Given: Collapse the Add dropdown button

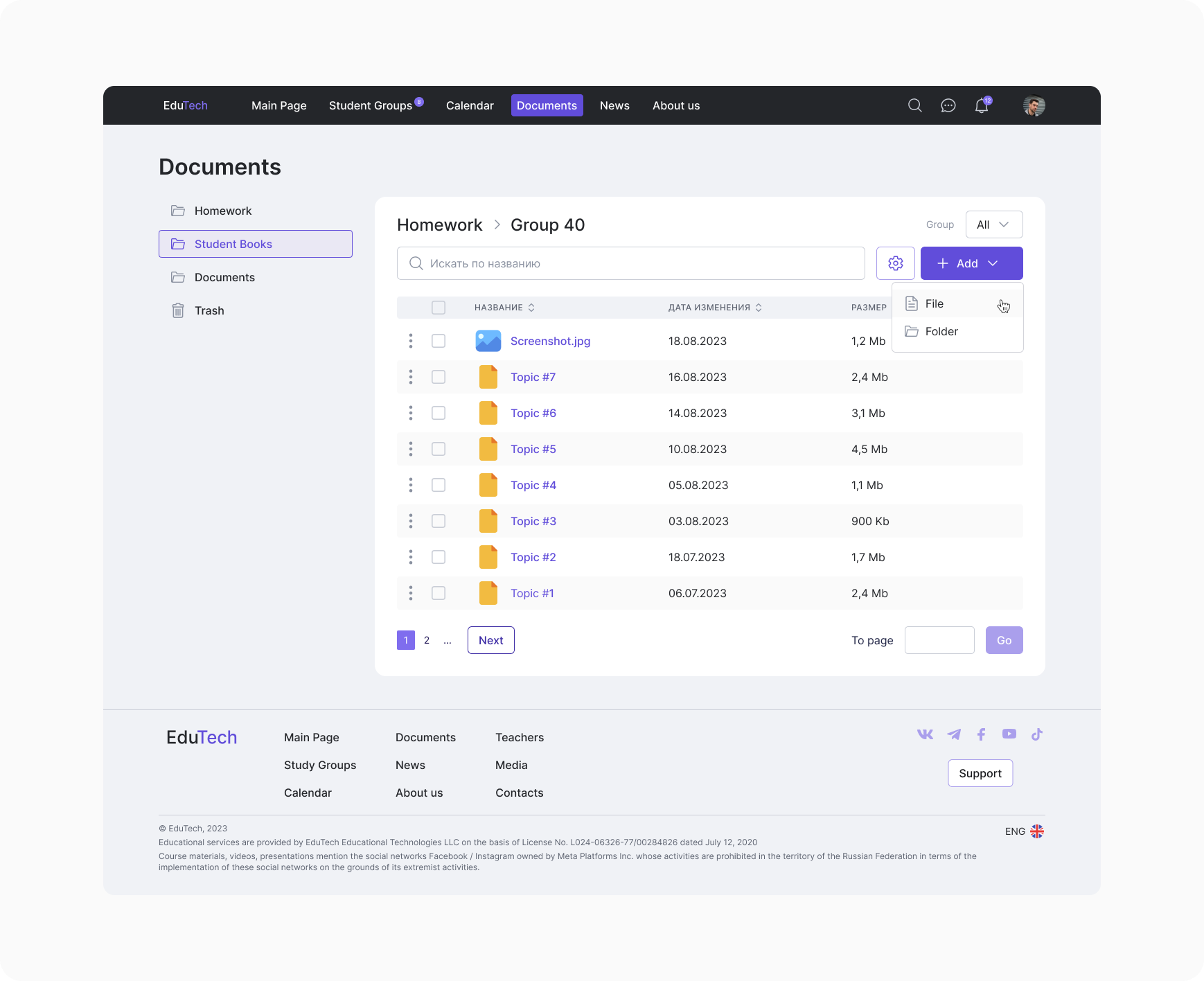Looking at the screenshot, I should tap(971, 263).
